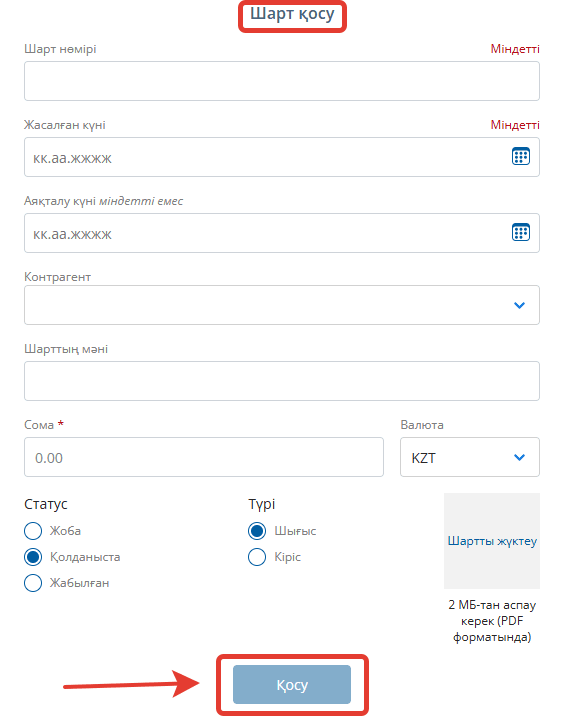Click the Кіріс label text
Viewport: 578px width, 725px height.
pos(288,557)
